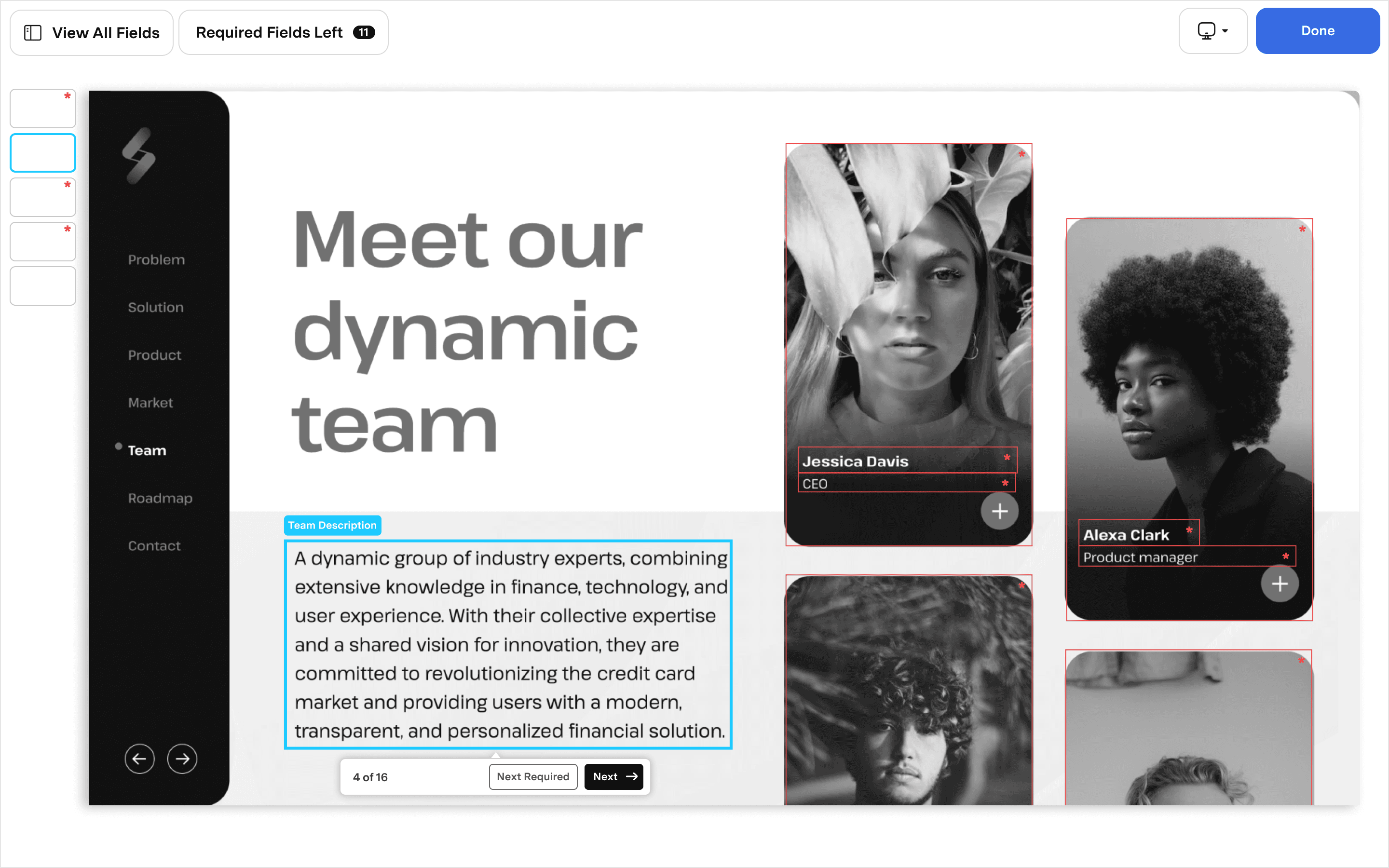Screen dimensions: 1389x868
Task: Click the black Next button
Action: coord(613,777)
